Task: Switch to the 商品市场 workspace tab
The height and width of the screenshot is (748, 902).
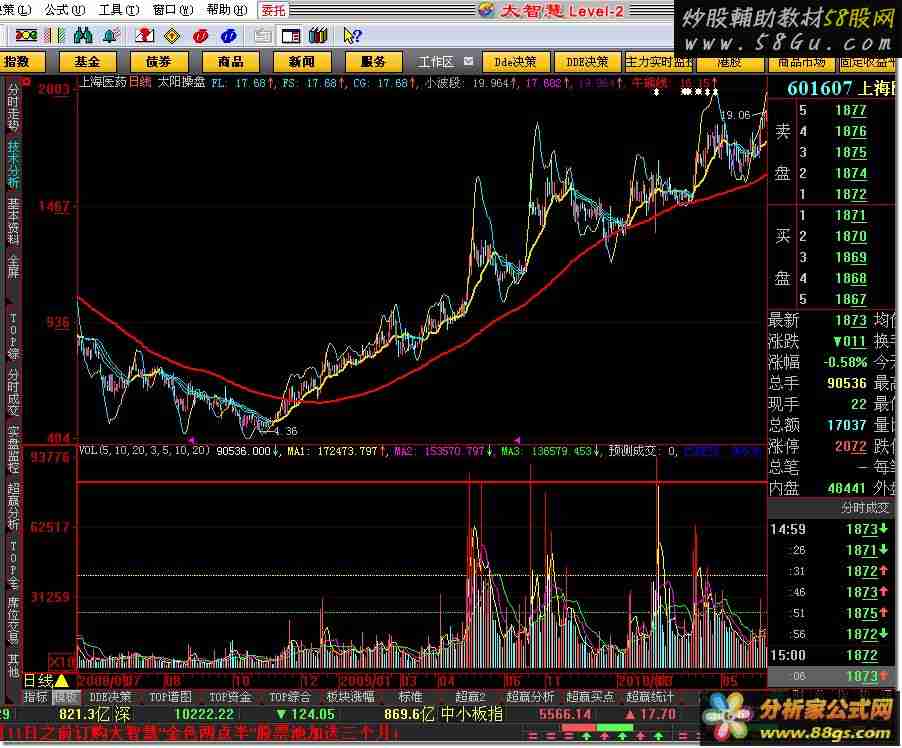Action: pyautogui.click(x=802, y=62)
